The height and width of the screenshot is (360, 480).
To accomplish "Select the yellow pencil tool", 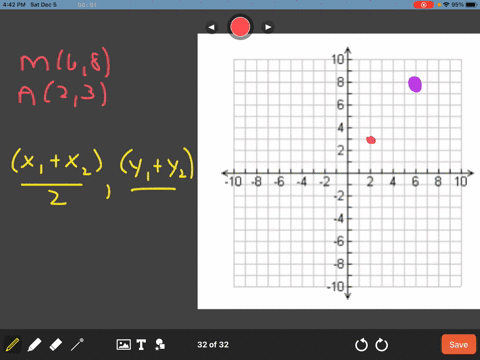I will 12,345.
